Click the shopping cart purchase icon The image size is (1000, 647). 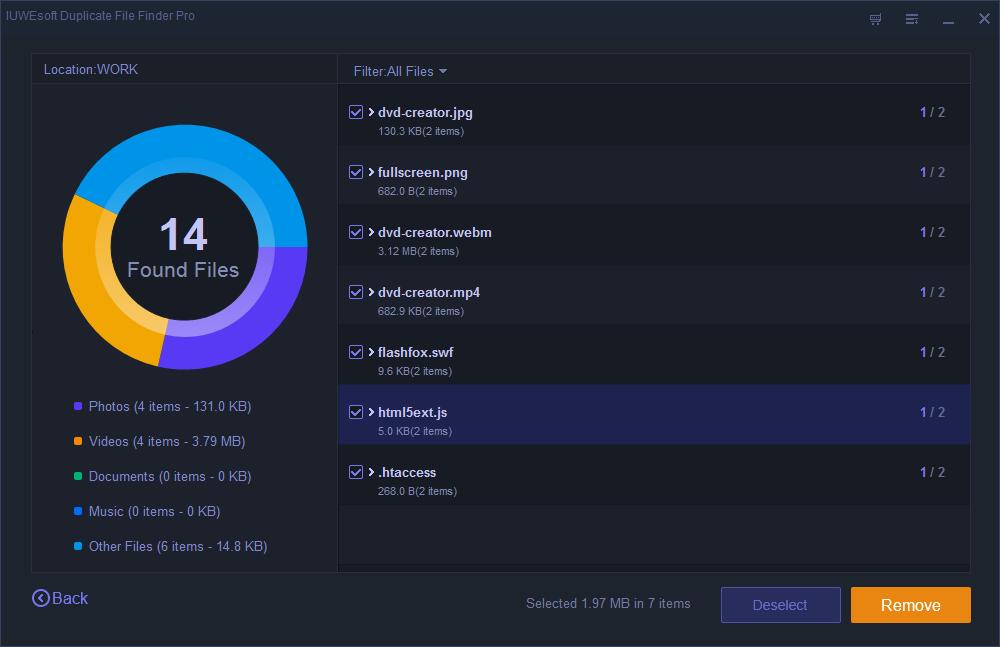click(x=876, y=19)
